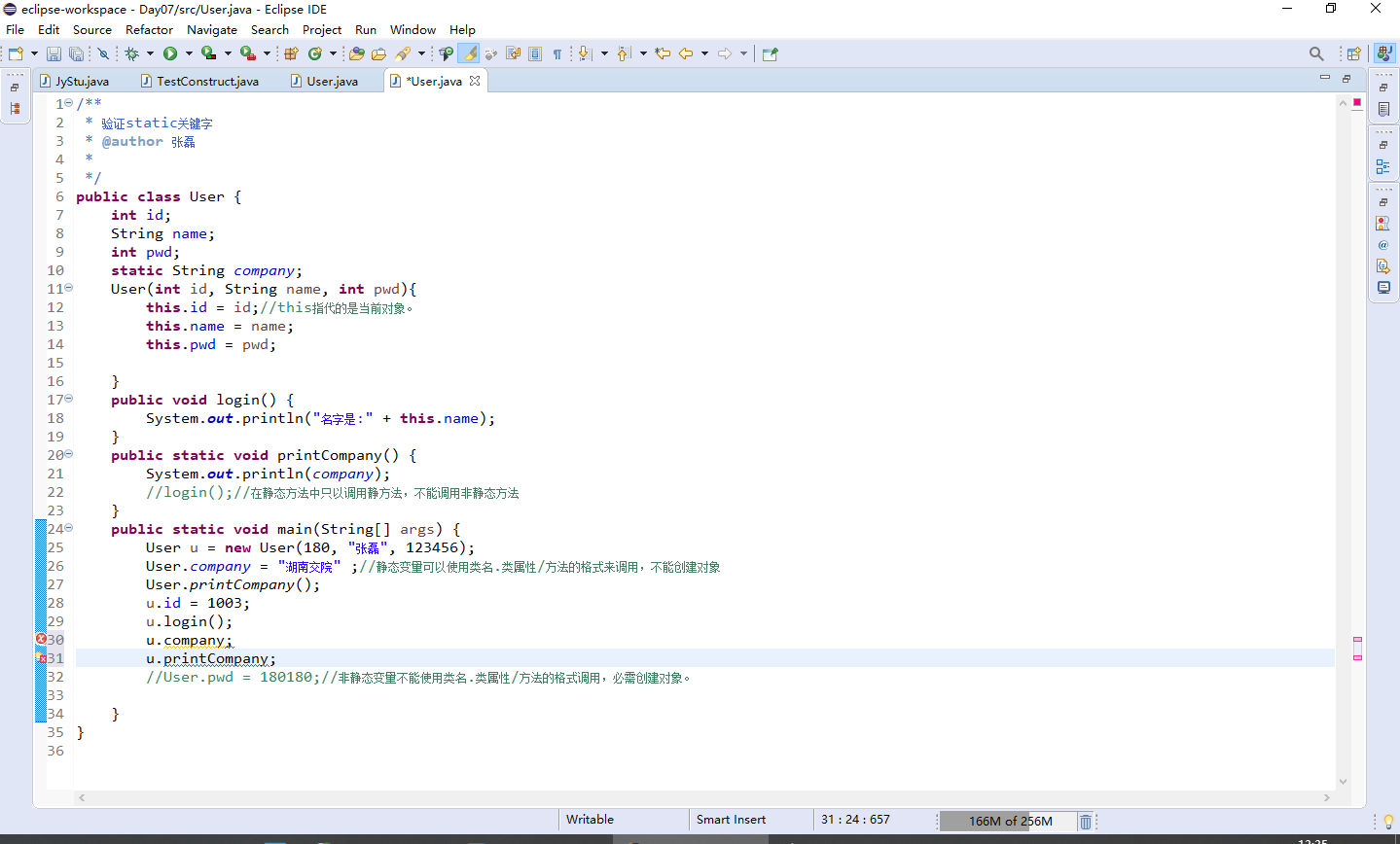Open the Search toolbar dropdown arrow
Image resolution: width=1400 pixels, height=844 pixels.
tap(421, 53)
